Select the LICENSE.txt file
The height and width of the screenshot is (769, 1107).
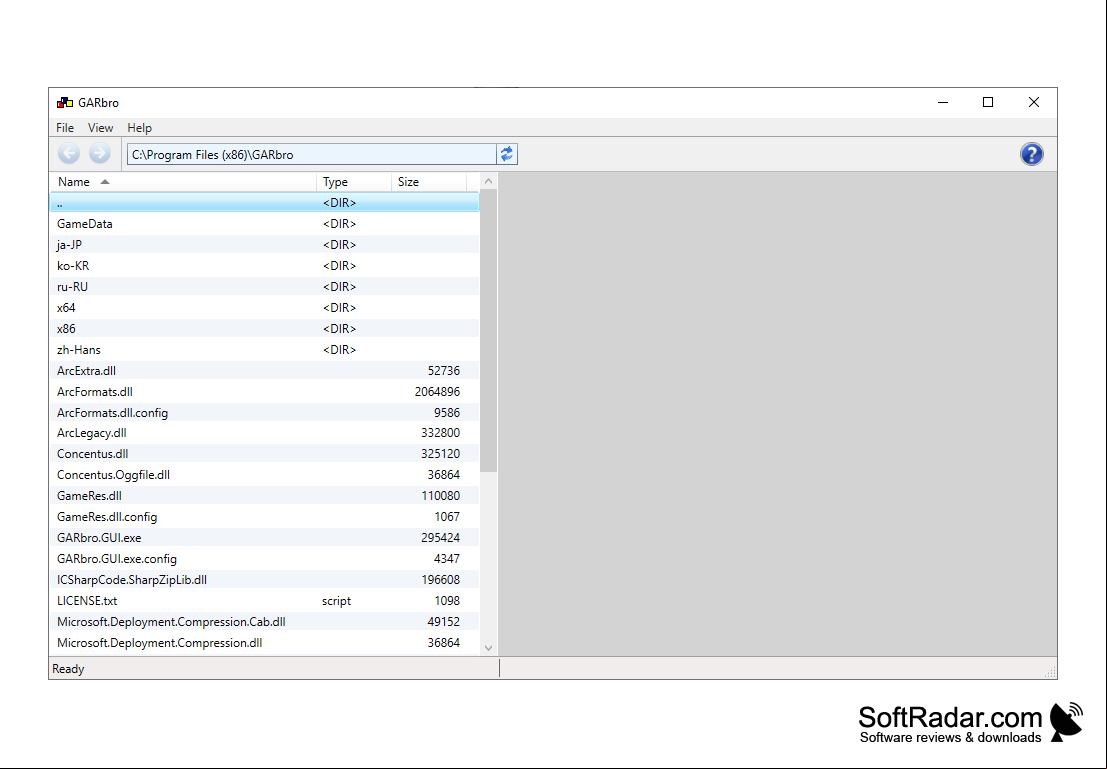[265, 601]
